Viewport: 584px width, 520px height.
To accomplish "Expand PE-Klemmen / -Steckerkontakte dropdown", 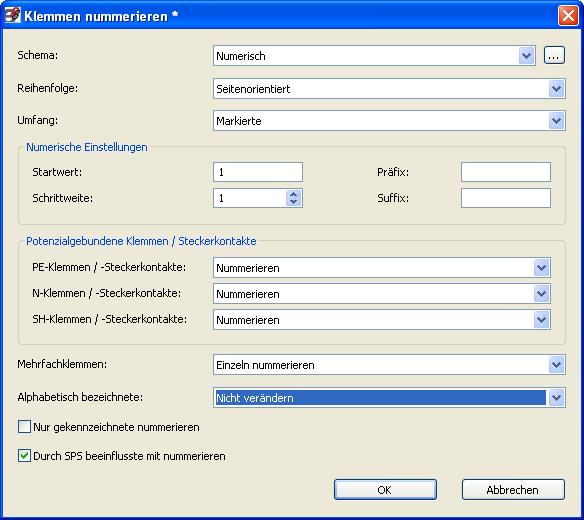I will point(541,267).
